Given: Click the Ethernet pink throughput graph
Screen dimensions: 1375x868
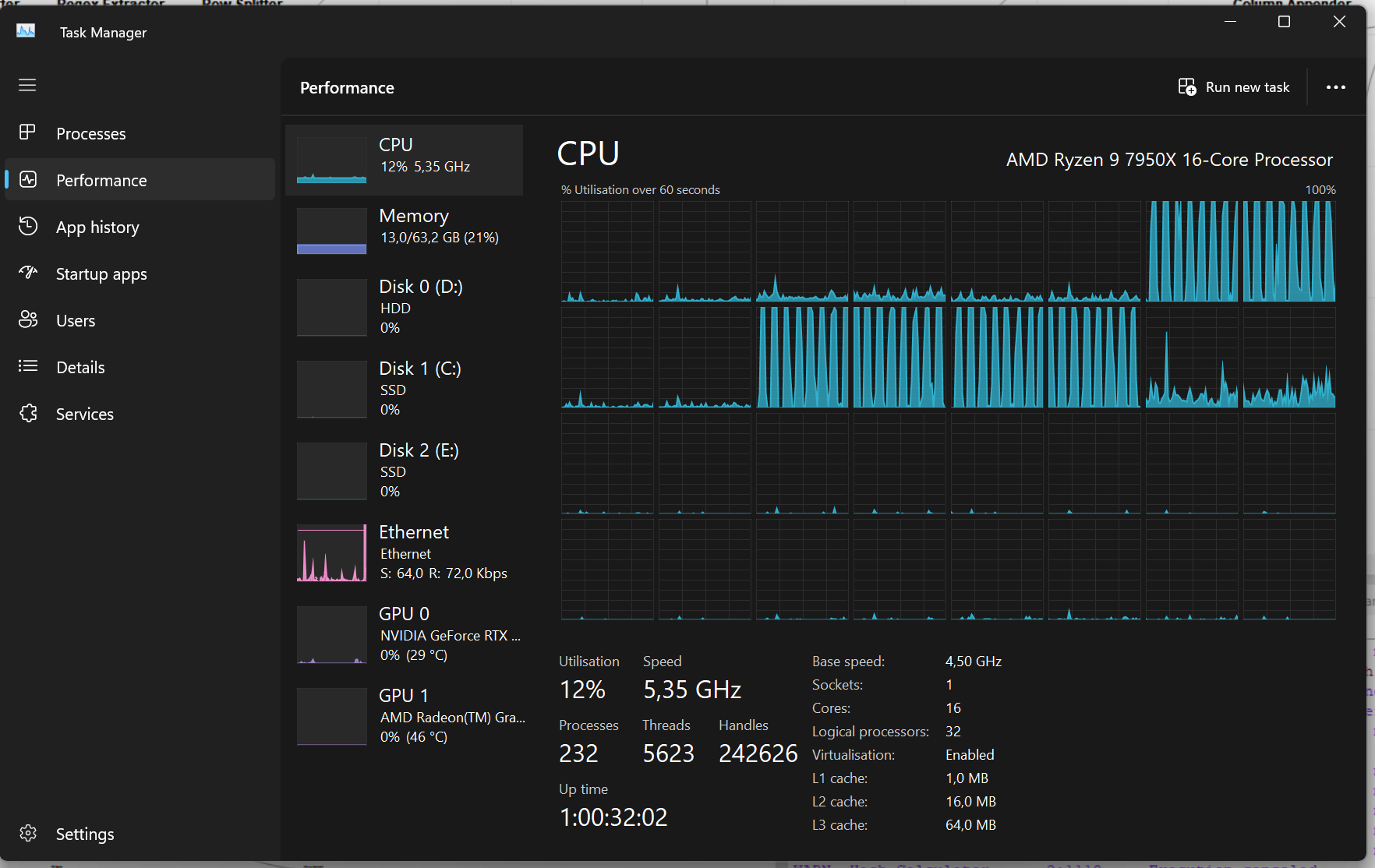Looking at the screenshot, I should pos(331,553).
